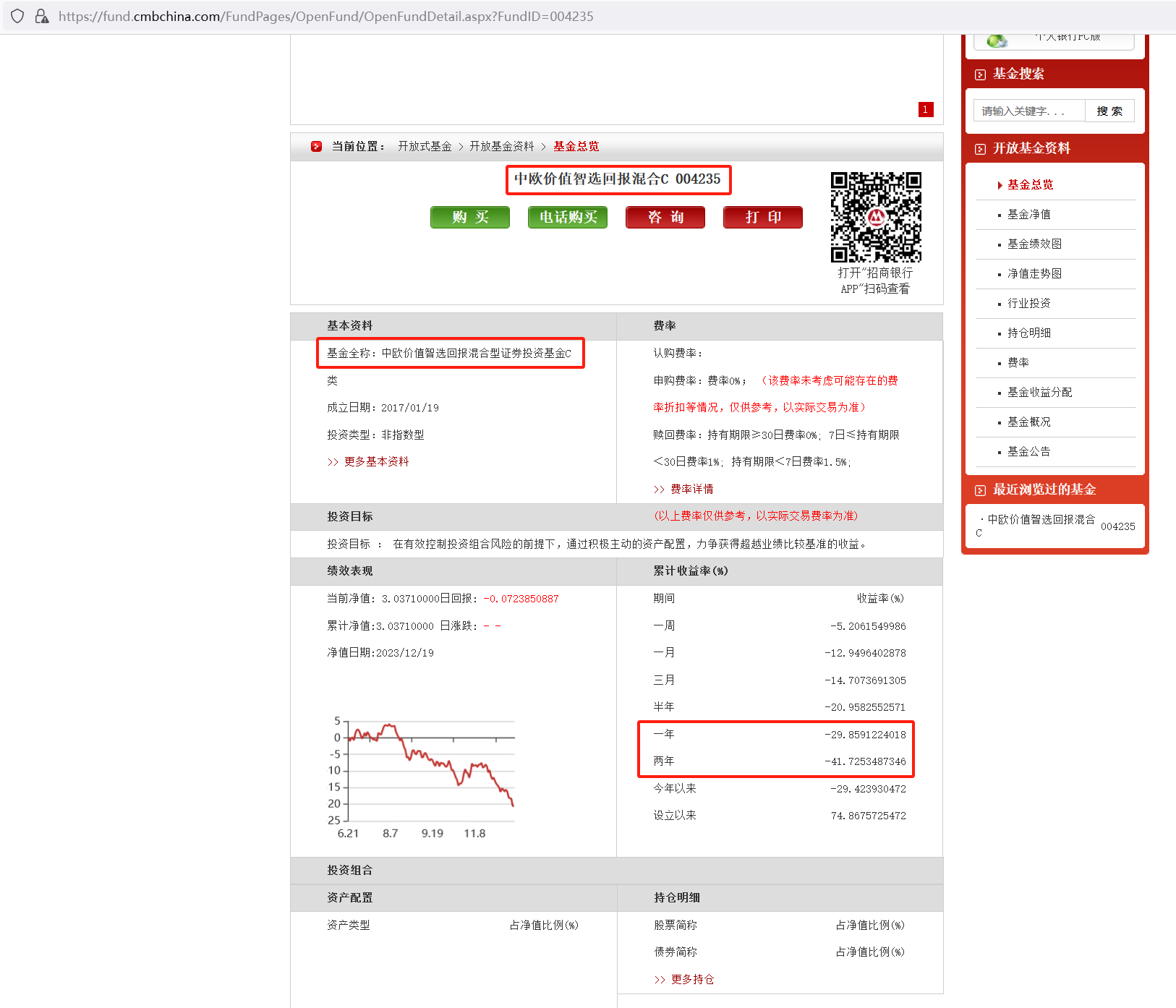Click the padlock icon in address bar
Screen dimensions: 1176x1008
point(42,16)
